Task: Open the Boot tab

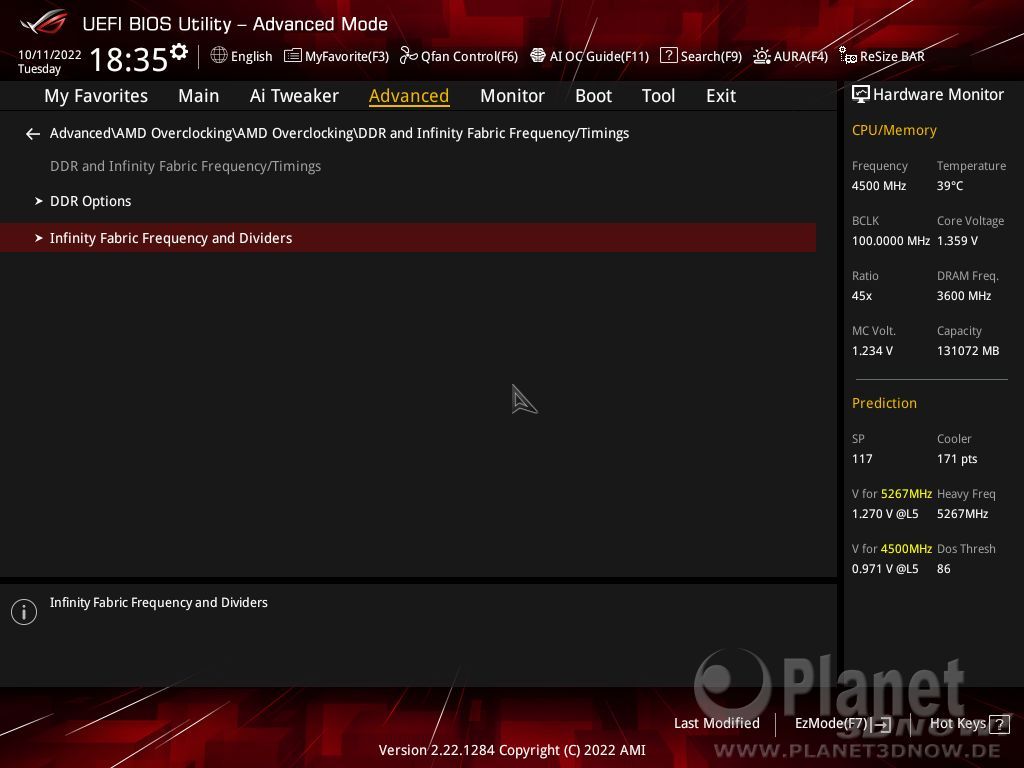Action: point(594,96)
